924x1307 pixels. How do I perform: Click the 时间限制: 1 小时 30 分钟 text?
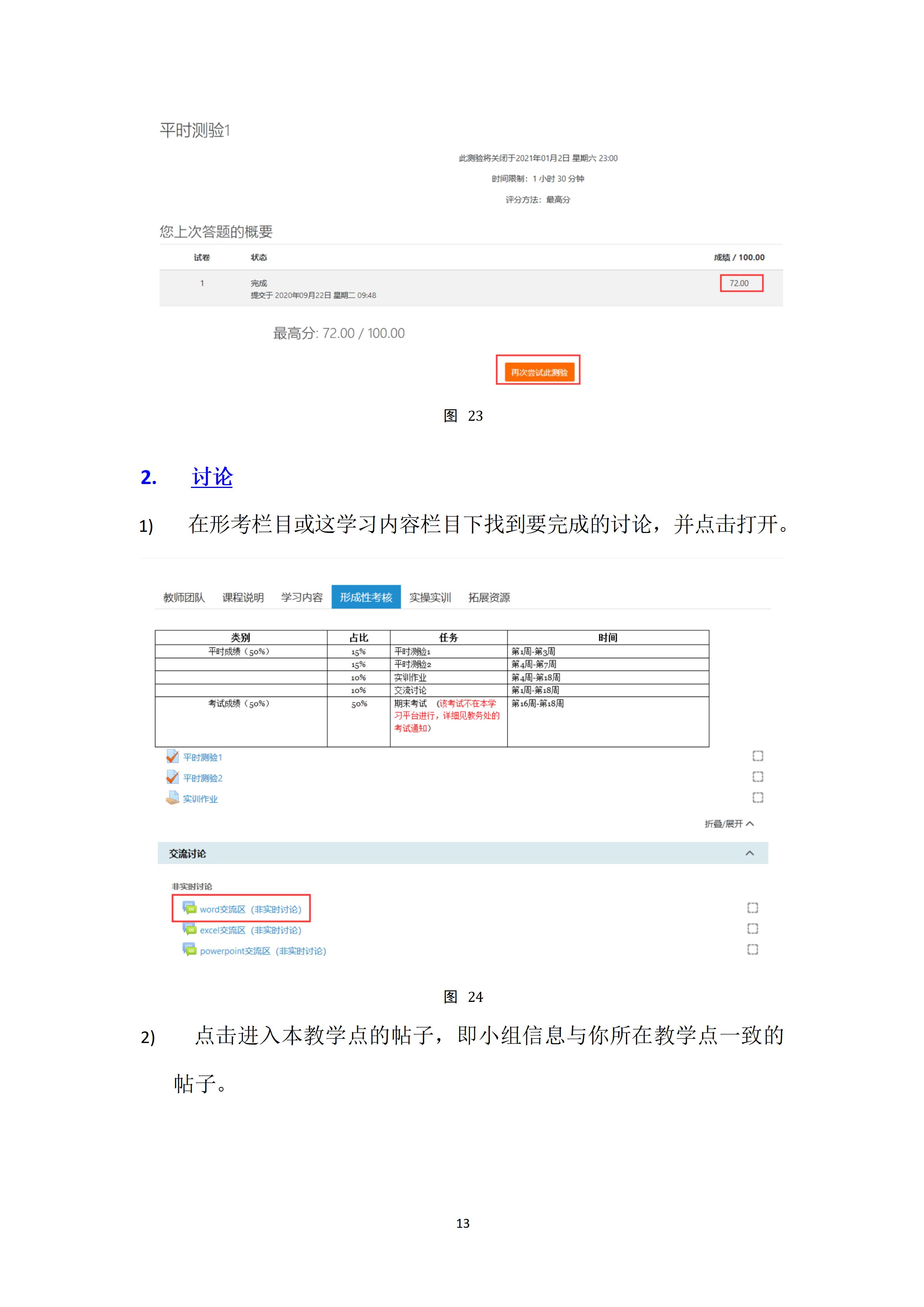coord(537,179)
